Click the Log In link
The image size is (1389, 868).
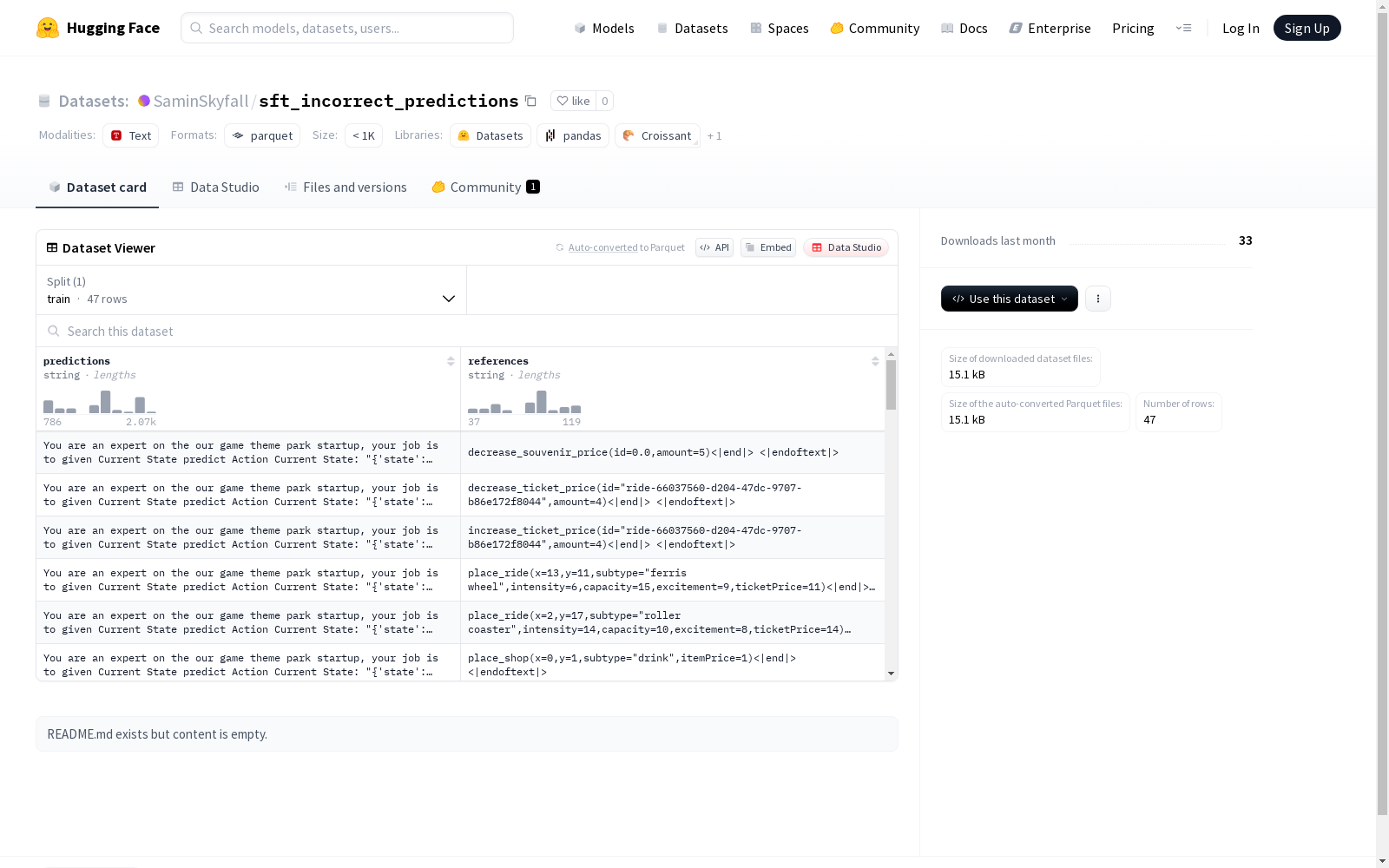tap(1241, 28)
